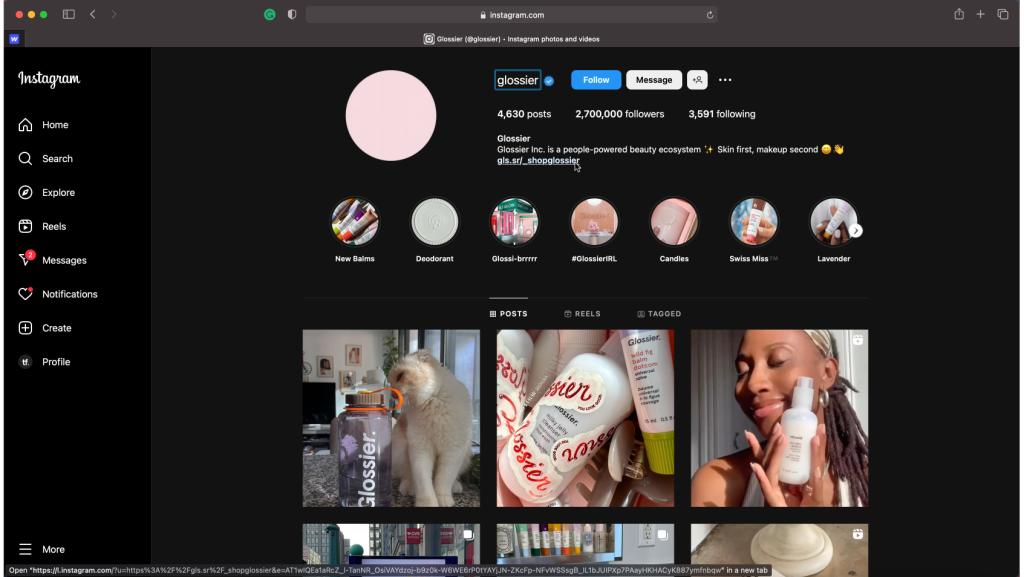This screenshot has width=1024, height=577.
Task: Click the 4,630 posts count
Action: [524, 114]
